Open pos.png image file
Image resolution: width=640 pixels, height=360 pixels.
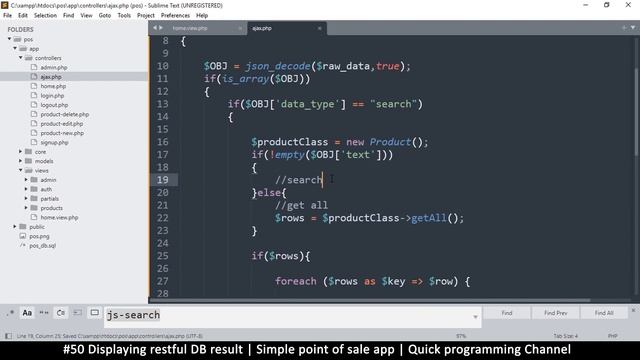click(39, 236)
